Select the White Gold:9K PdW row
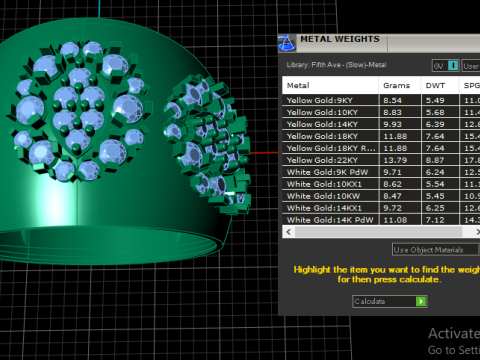480x360 pixels. 381,172
